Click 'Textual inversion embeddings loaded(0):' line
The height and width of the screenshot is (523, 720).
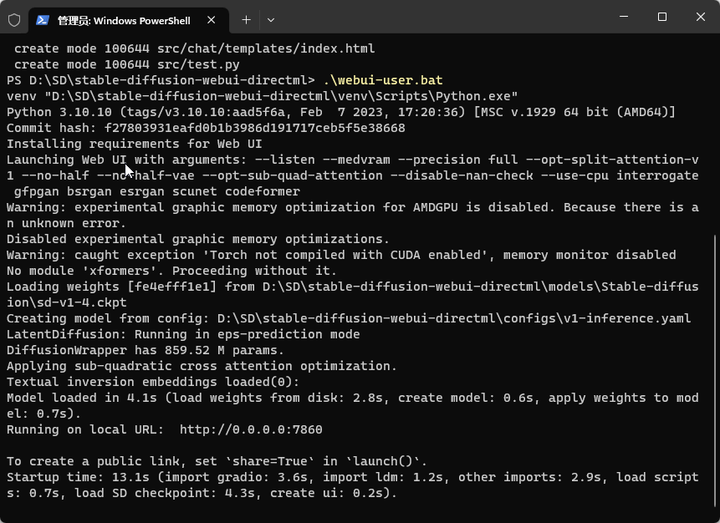(153, 382)
